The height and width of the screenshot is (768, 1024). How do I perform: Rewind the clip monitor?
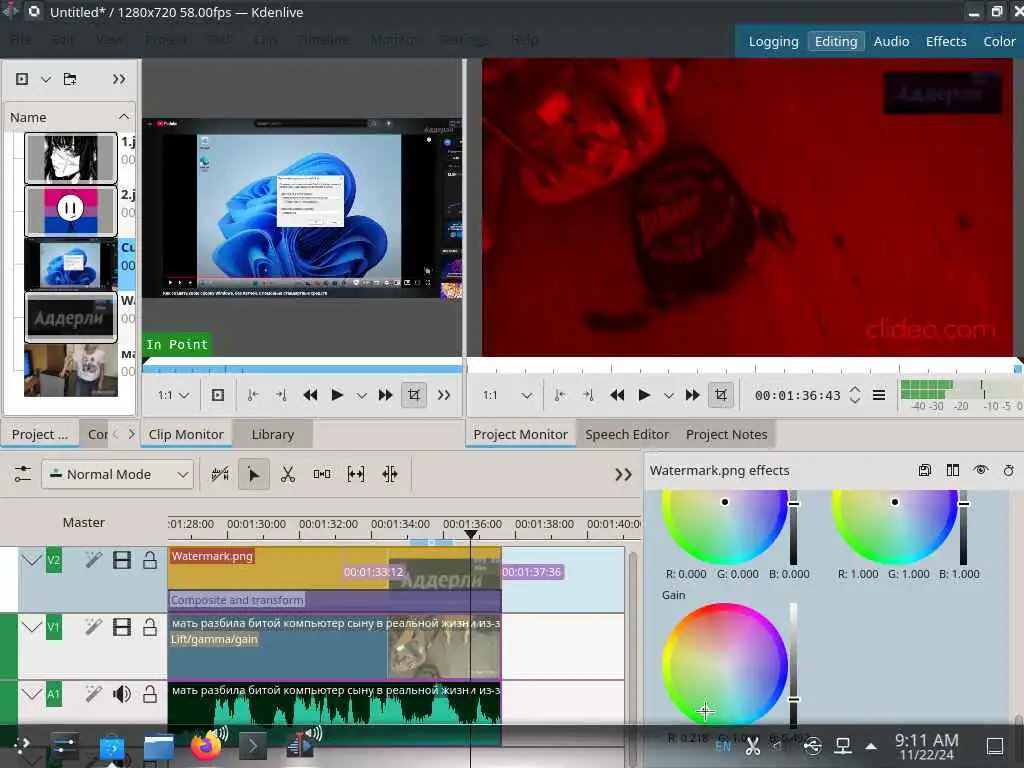tap(310, 395)
